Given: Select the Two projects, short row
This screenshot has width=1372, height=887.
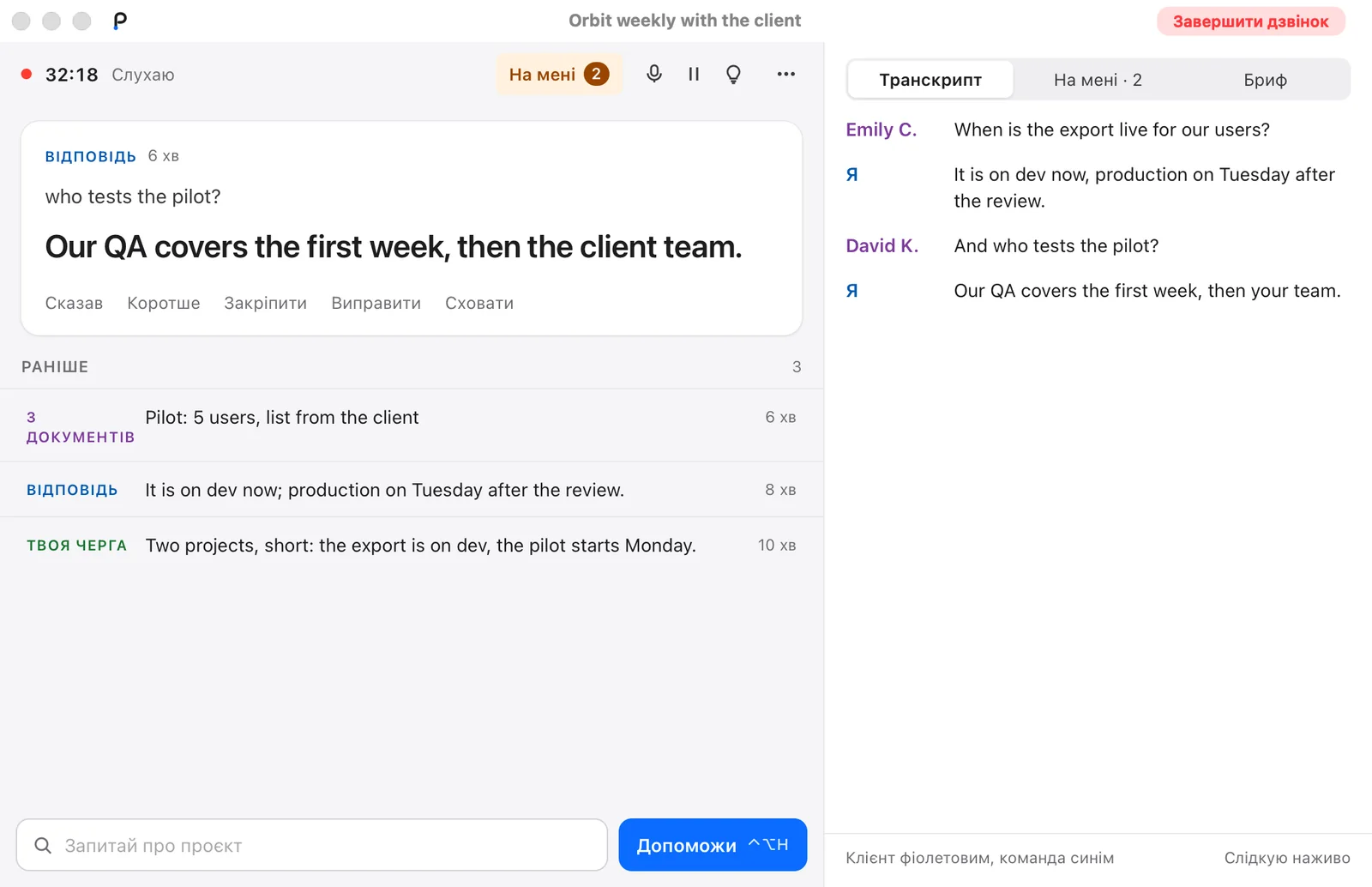Looking at the screenshot, I should click(x=412, y=546).
